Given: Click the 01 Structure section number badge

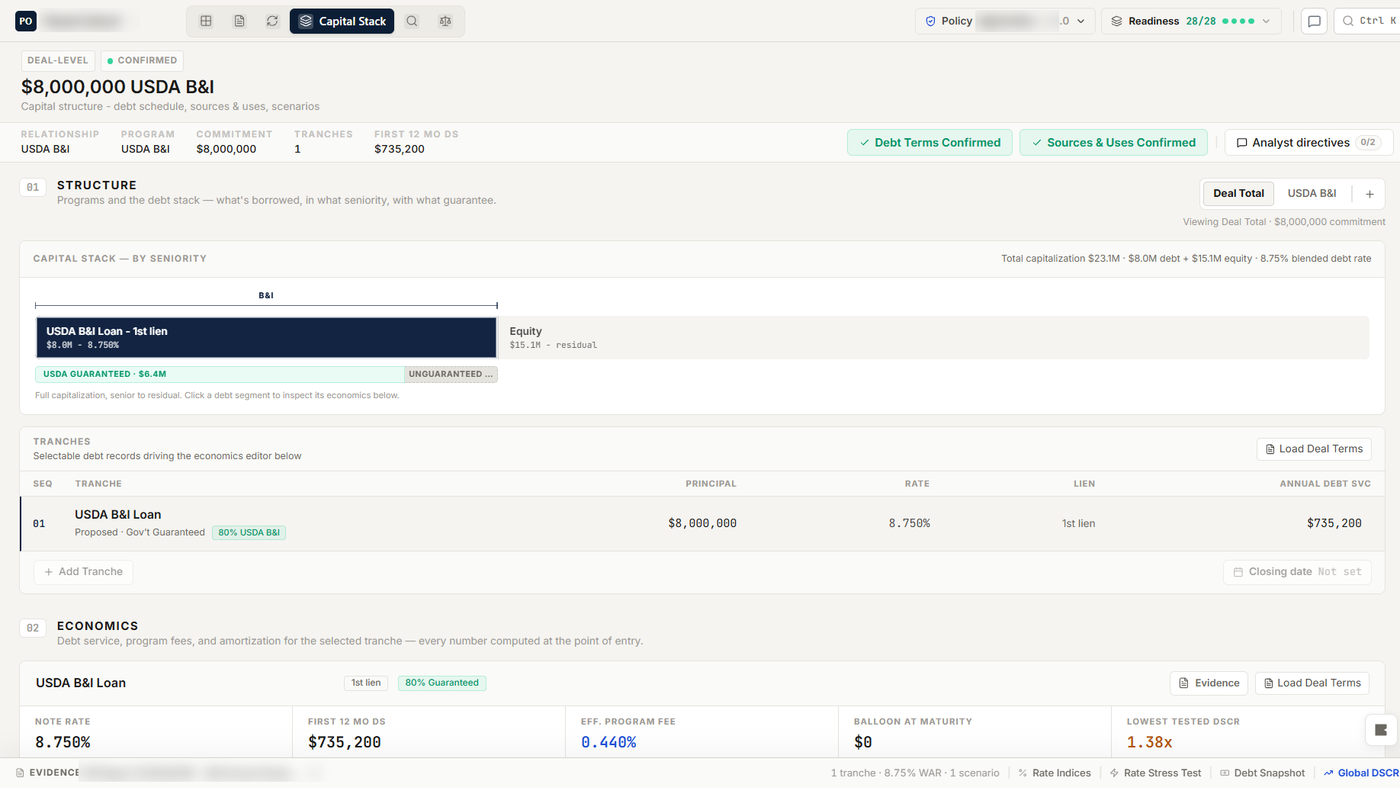Looking at the screenshot, I should pos(33,187).
